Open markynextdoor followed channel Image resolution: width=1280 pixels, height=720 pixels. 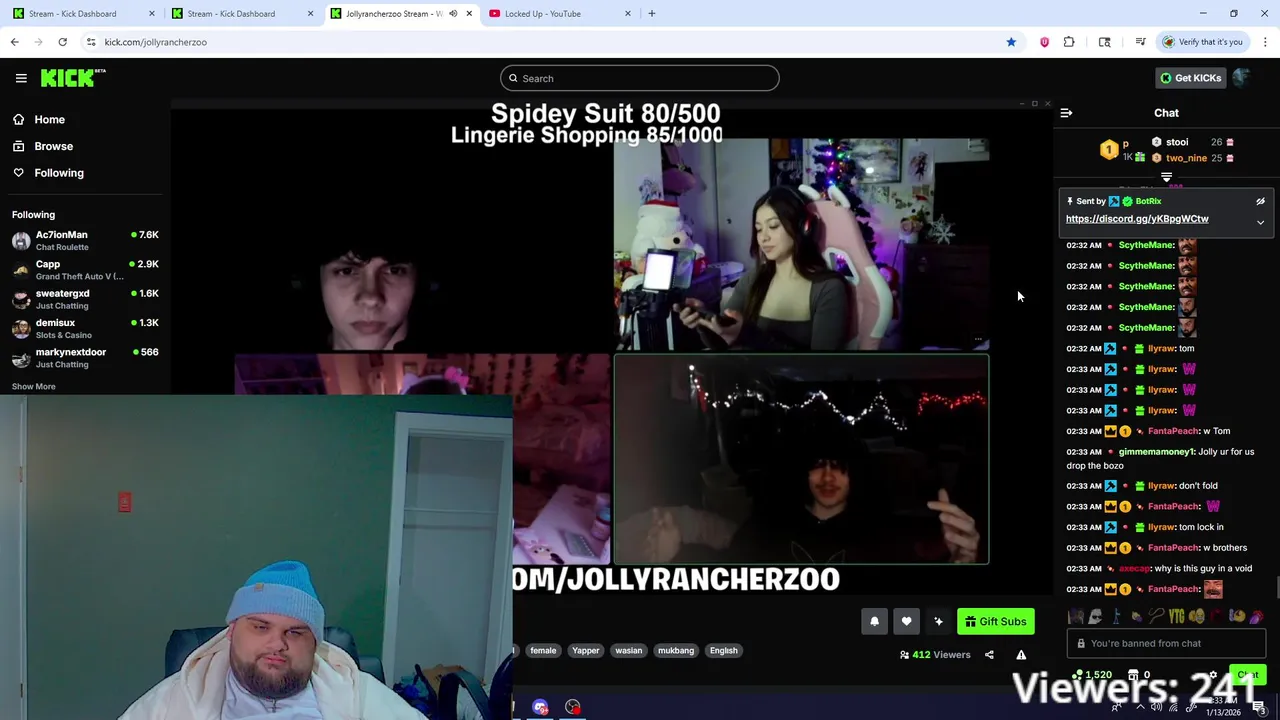coord(85,357)
